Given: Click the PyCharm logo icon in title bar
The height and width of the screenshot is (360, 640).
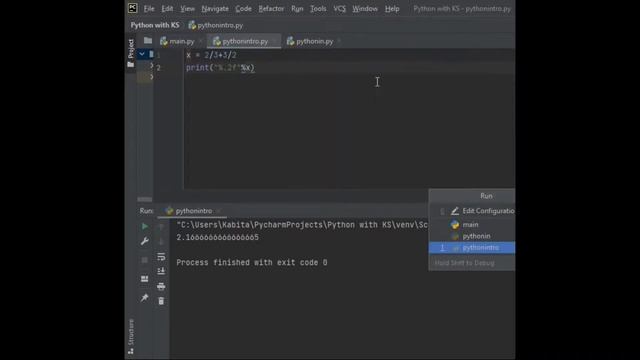Looking at the screenshot, I should [133, 8].
